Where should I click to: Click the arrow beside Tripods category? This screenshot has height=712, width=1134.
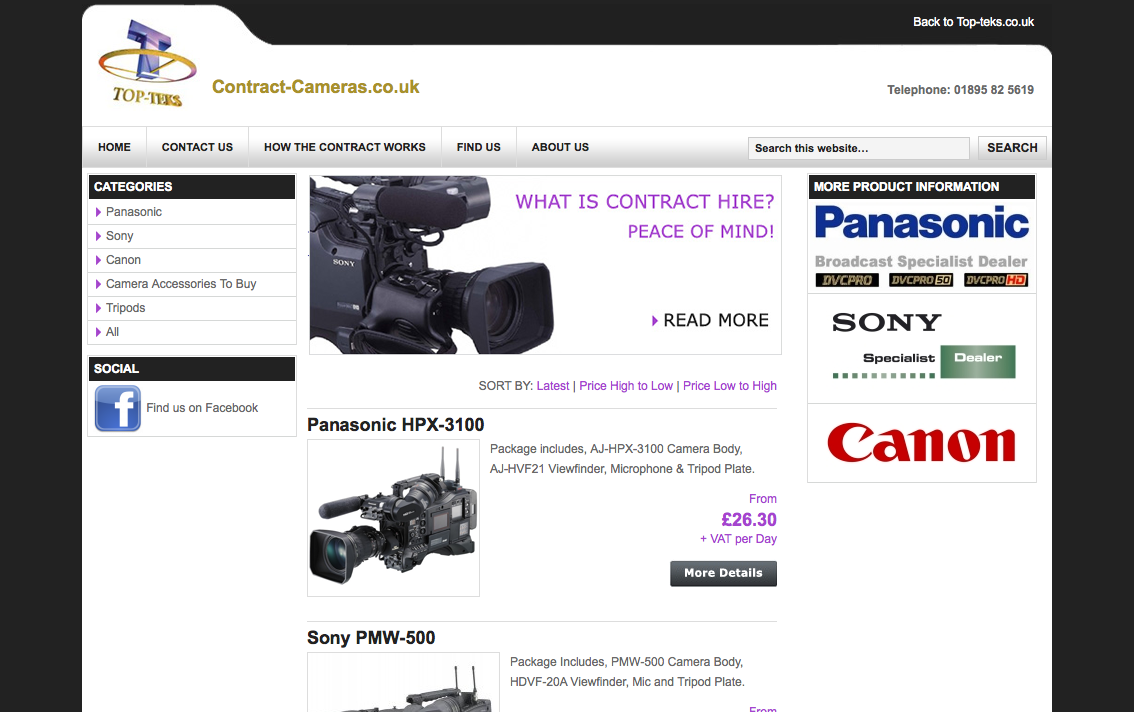[98, 308]
